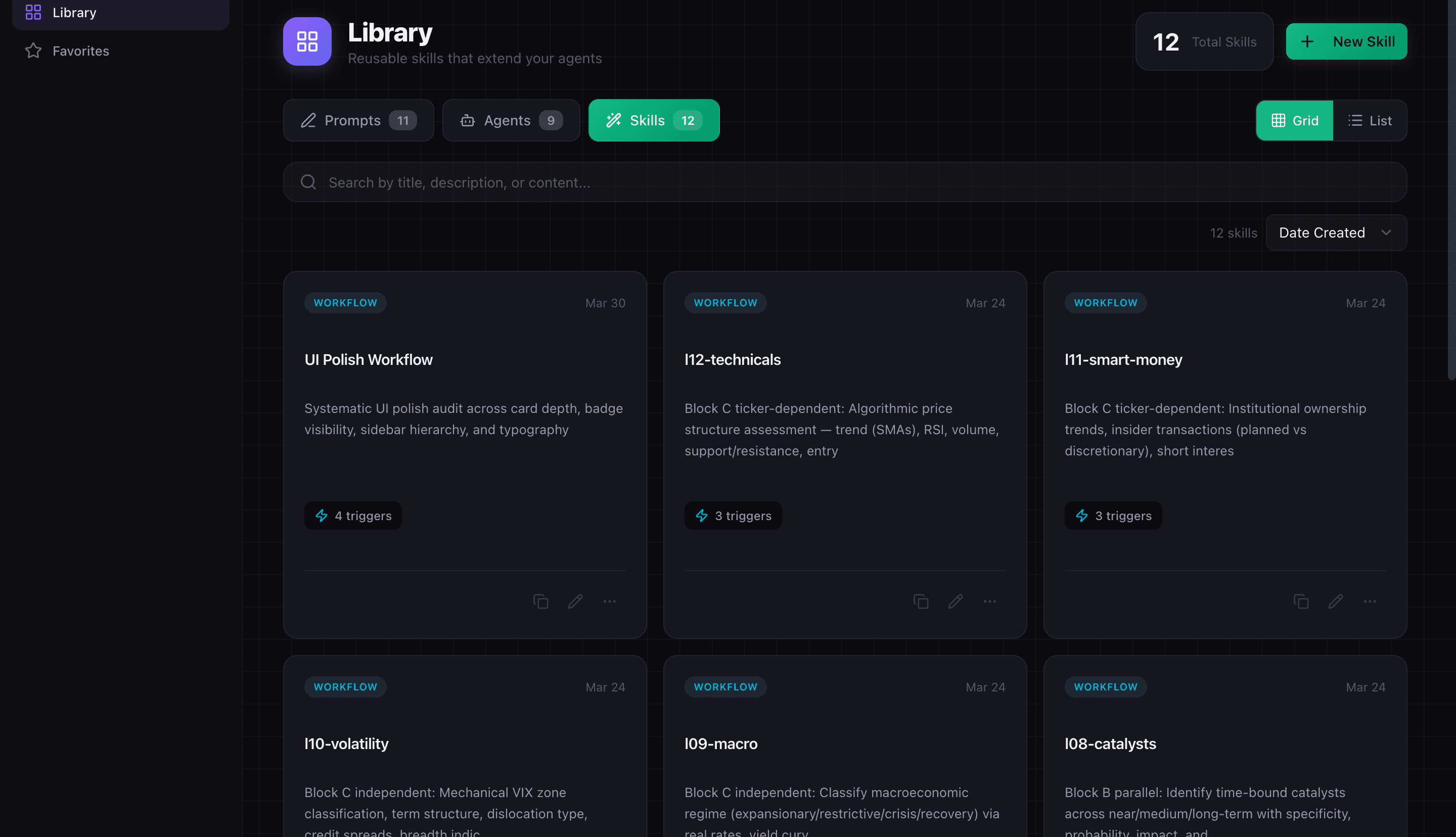This screenshot has width=1456, height=837.
Task: Click the Mar 24 date on l09-macro
Action: point(985,687)
